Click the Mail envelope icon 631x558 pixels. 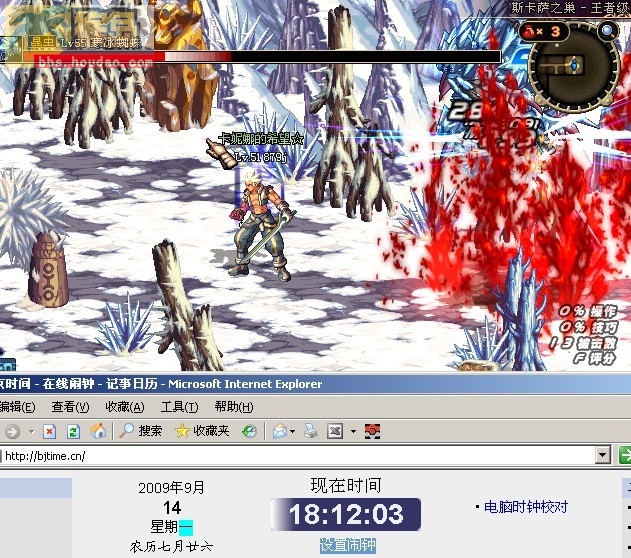tap(279, 432)
